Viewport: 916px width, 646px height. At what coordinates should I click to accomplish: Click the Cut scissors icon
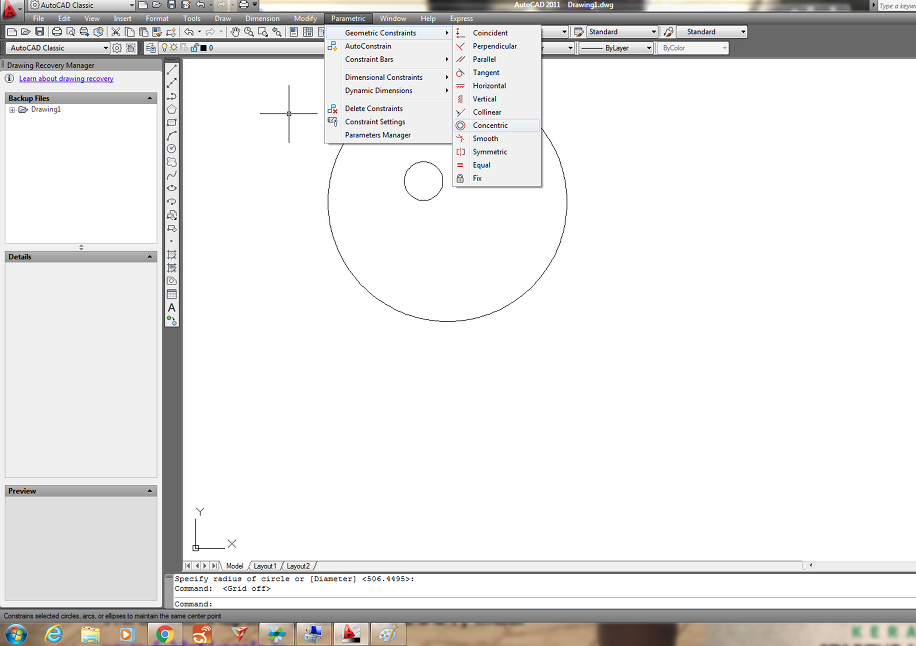pyautogui.click(x=116, y=32)
